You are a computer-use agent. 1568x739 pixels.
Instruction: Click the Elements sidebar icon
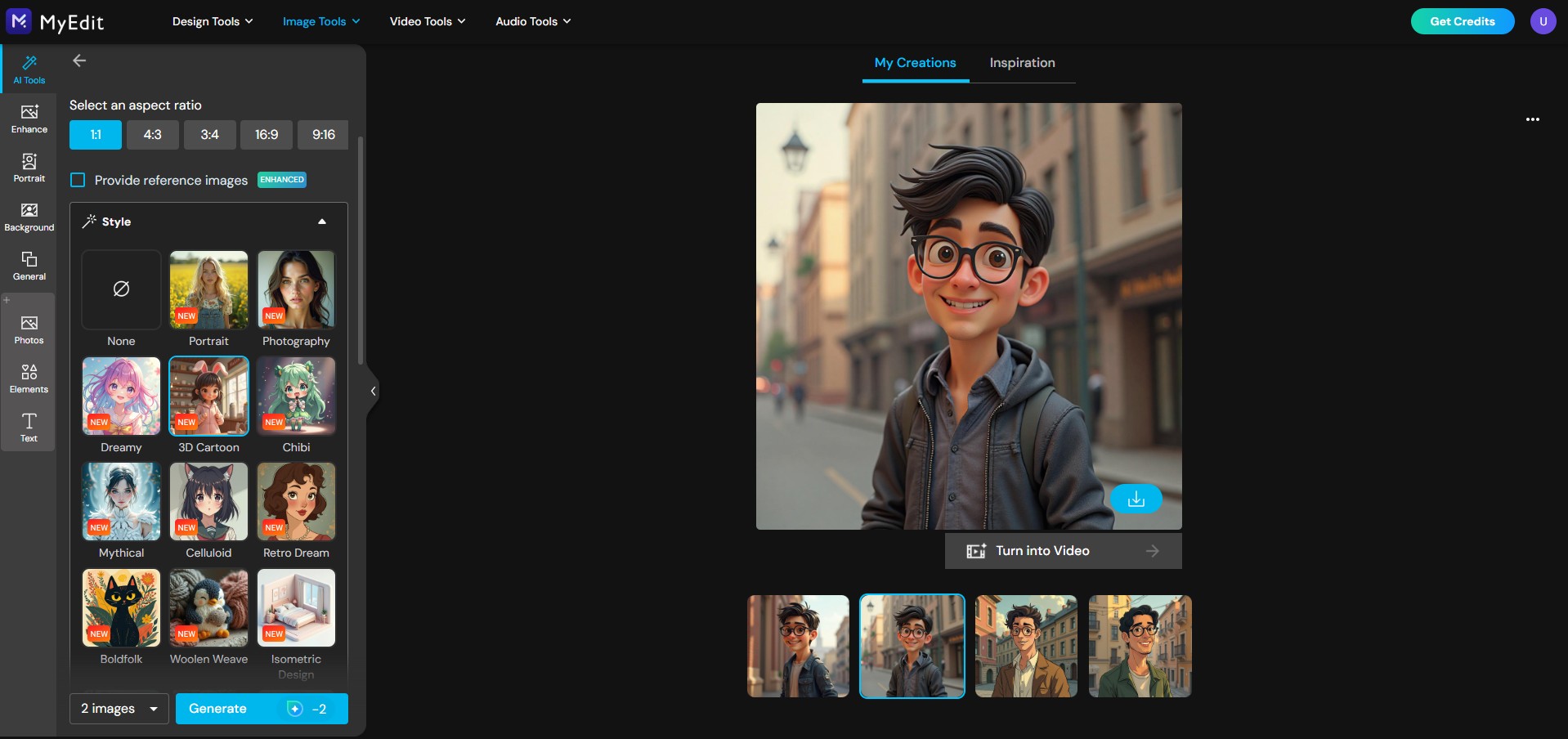29,377
